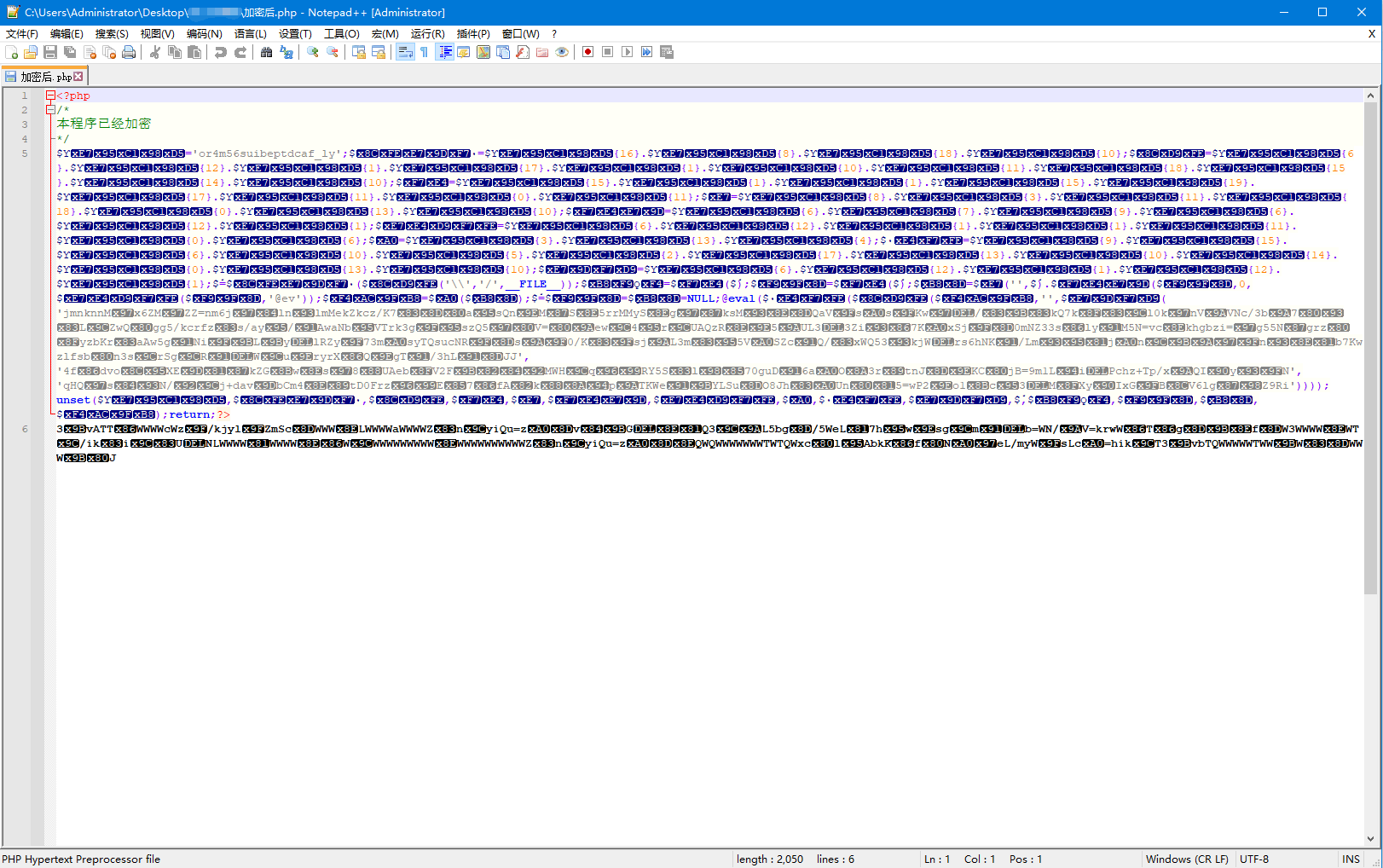This screenshot has height=868, width=1383.
Task: Click UTF-8 encoding in status bar
Action: 1253,859
